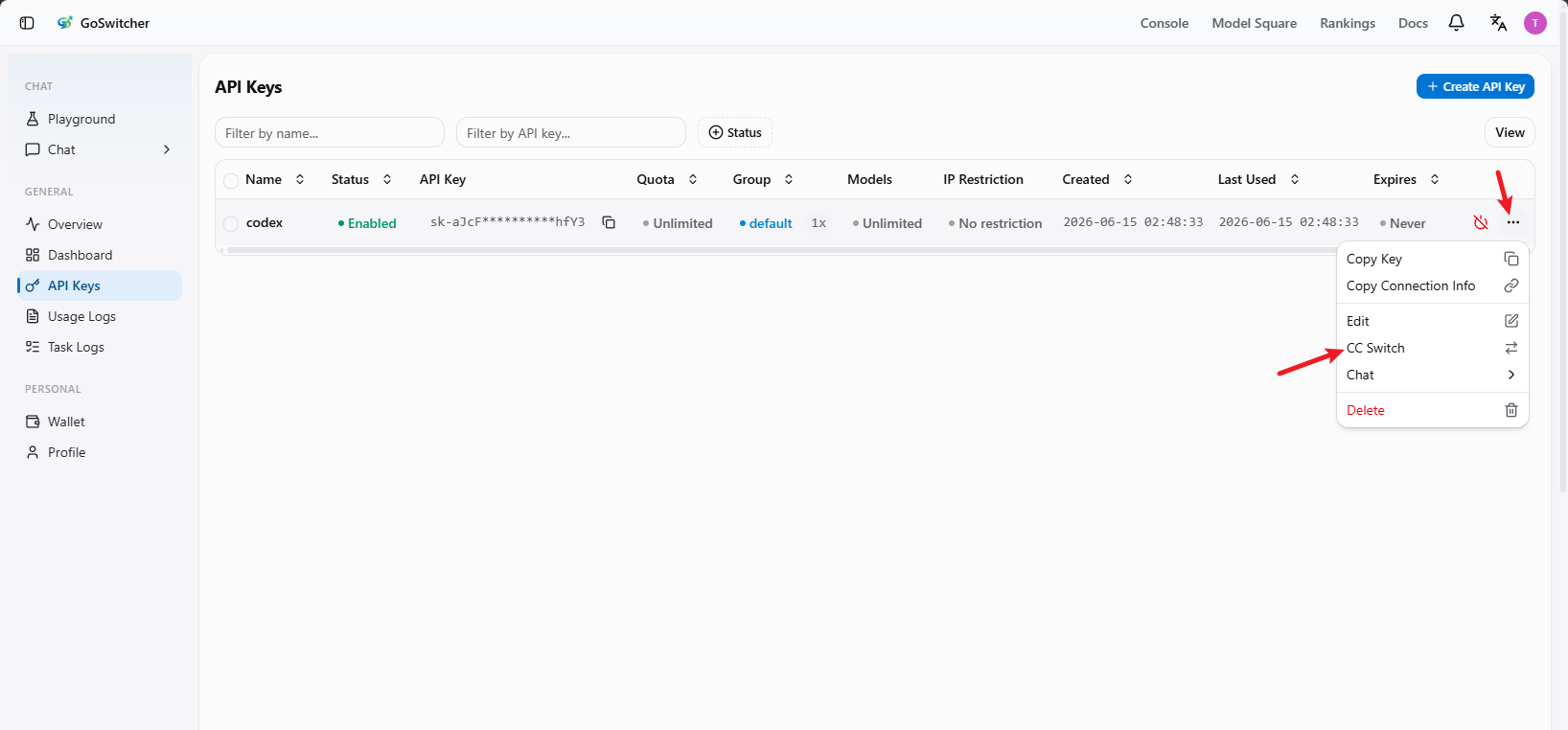Toggle the sidebar collapse icon

[27, 23]
